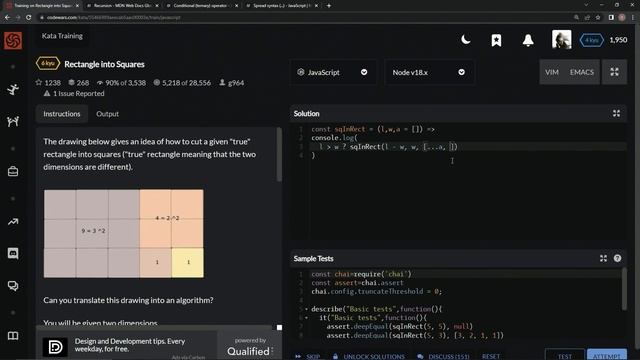The image size is (640, 360).
Task: Click the star count 1238
Action: 48,83
